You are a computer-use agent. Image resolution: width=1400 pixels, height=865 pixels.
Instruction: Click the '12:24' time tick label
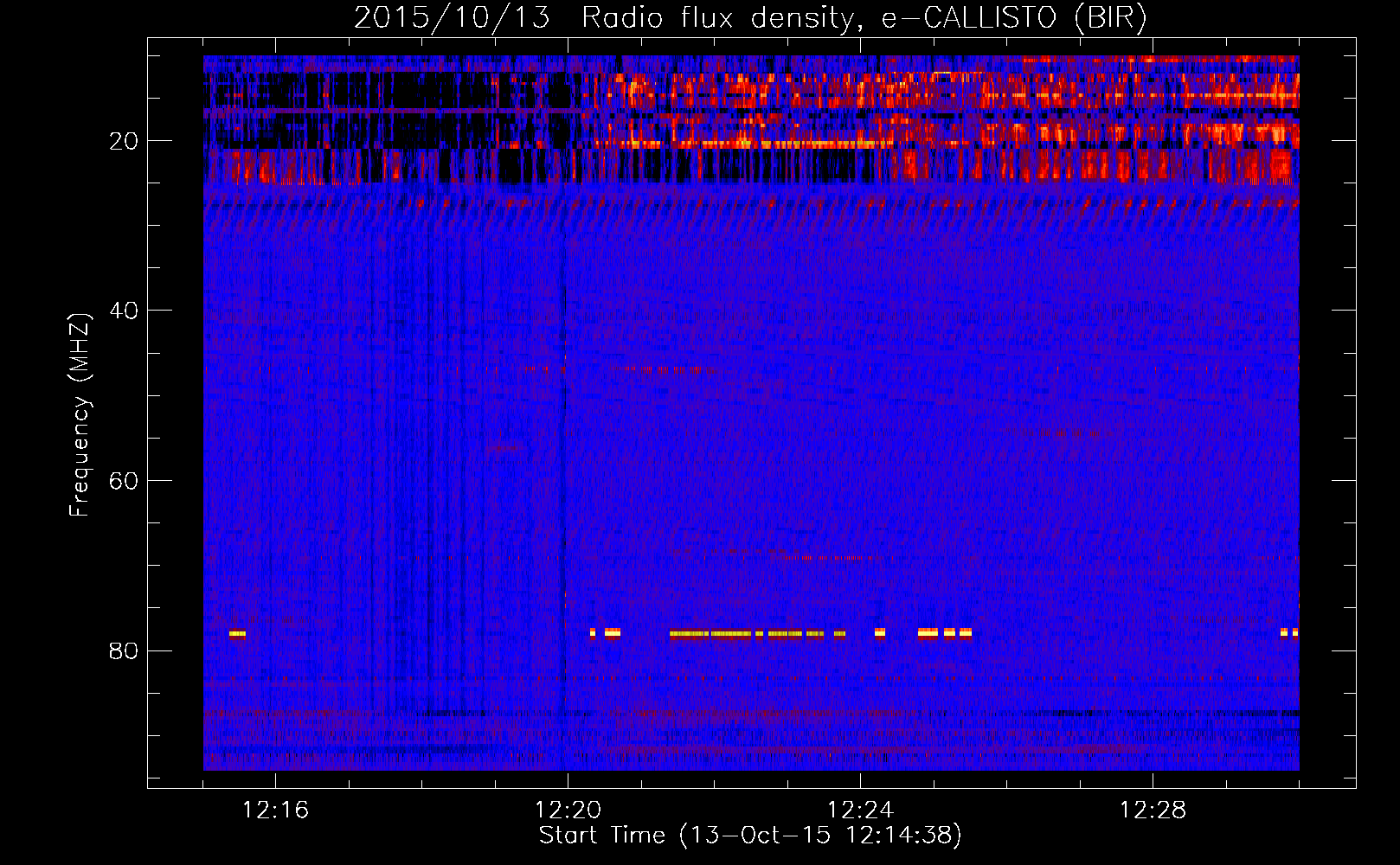860,811
